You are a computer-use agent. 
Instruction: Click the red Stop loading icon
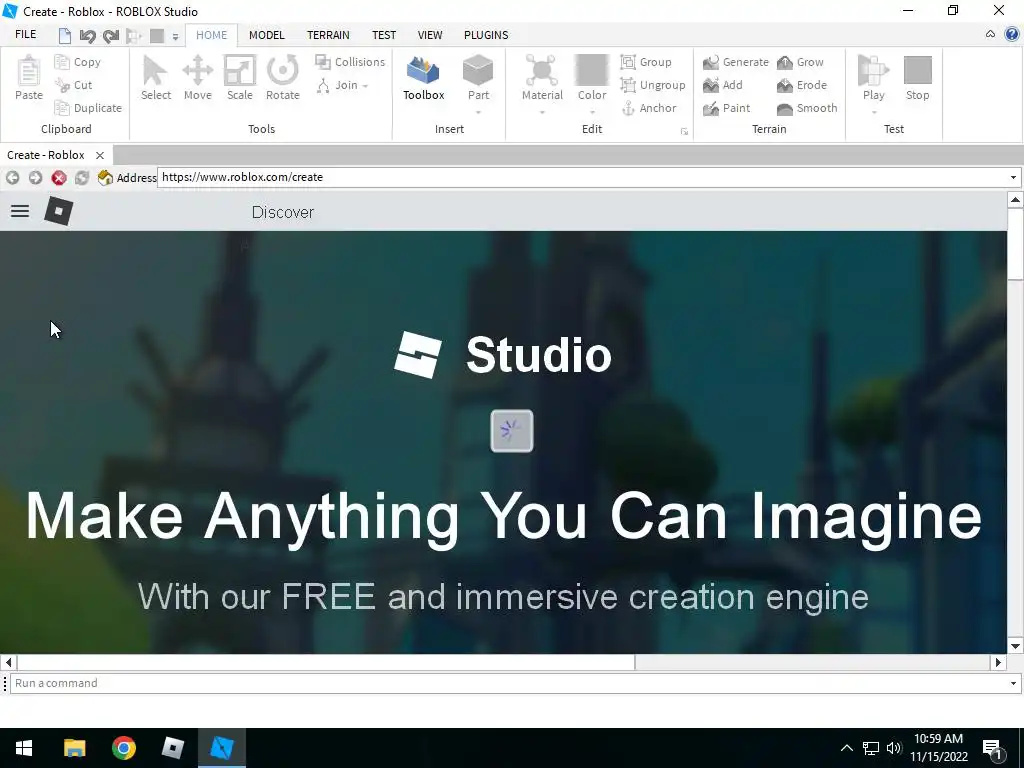[59, 178]
